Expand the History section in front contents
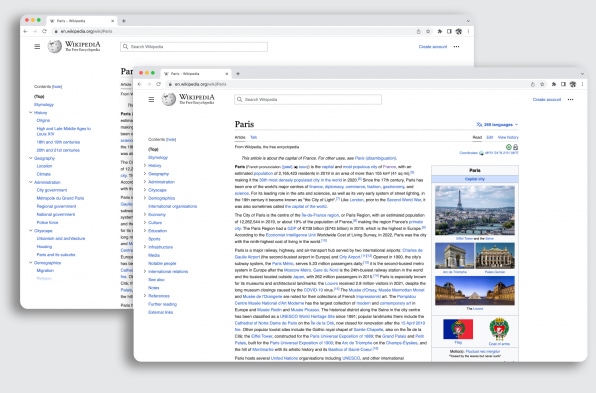596x393 pixels. pyautogui.click(x=145, y=166)
